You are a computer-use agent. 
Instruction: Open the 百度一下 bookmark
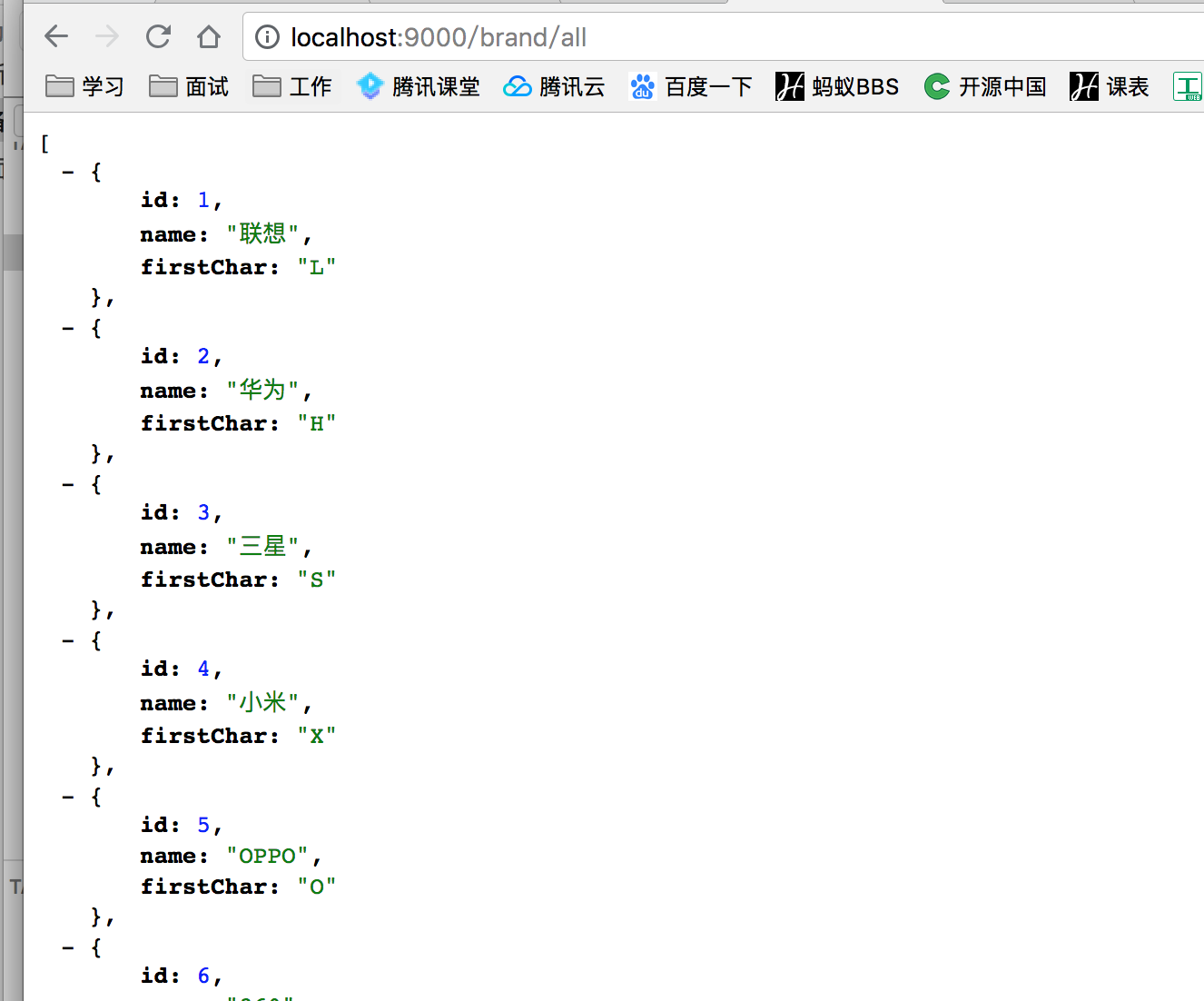(692, 86)
